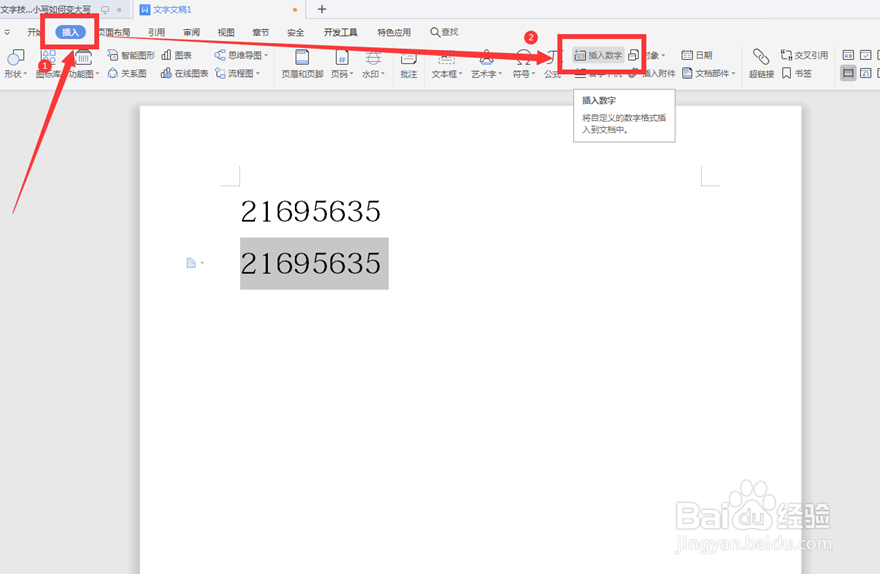
Task: Click the Text Box (文本框) icon
Action: [446, 57]
